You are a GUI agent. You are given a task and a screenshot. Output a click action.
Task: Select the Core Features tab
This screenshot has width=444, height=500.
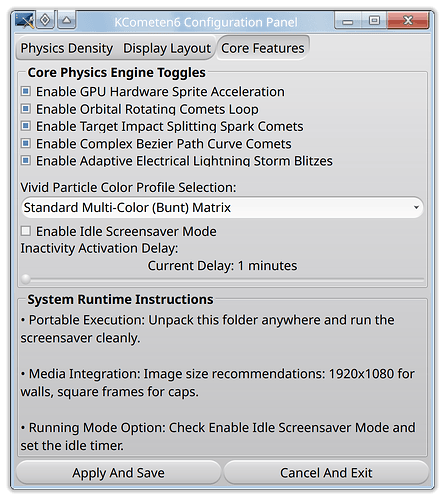[x=263, y=48]
